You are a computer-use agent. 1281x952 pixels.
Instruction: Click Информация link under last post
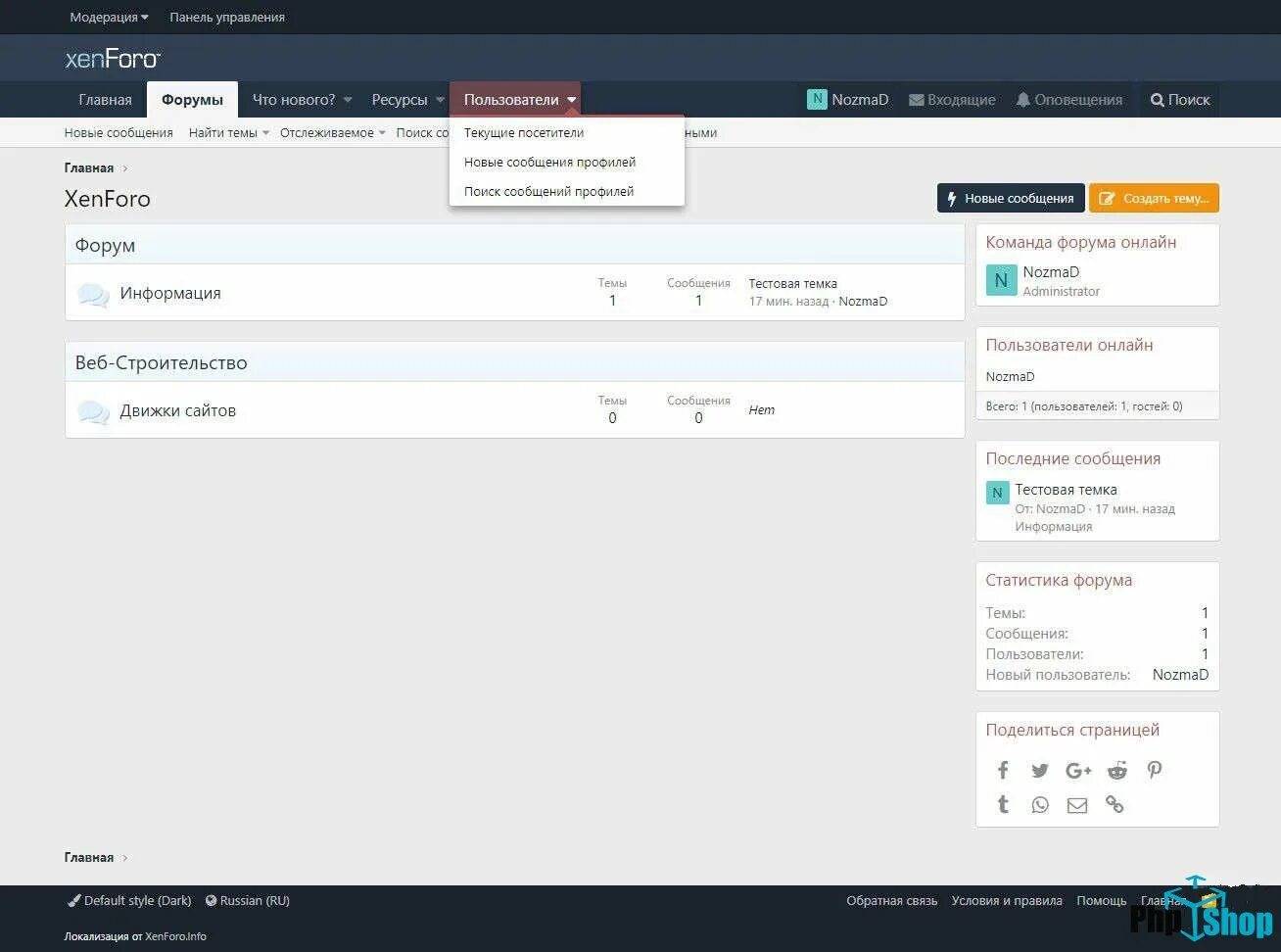click(1054, 527)
